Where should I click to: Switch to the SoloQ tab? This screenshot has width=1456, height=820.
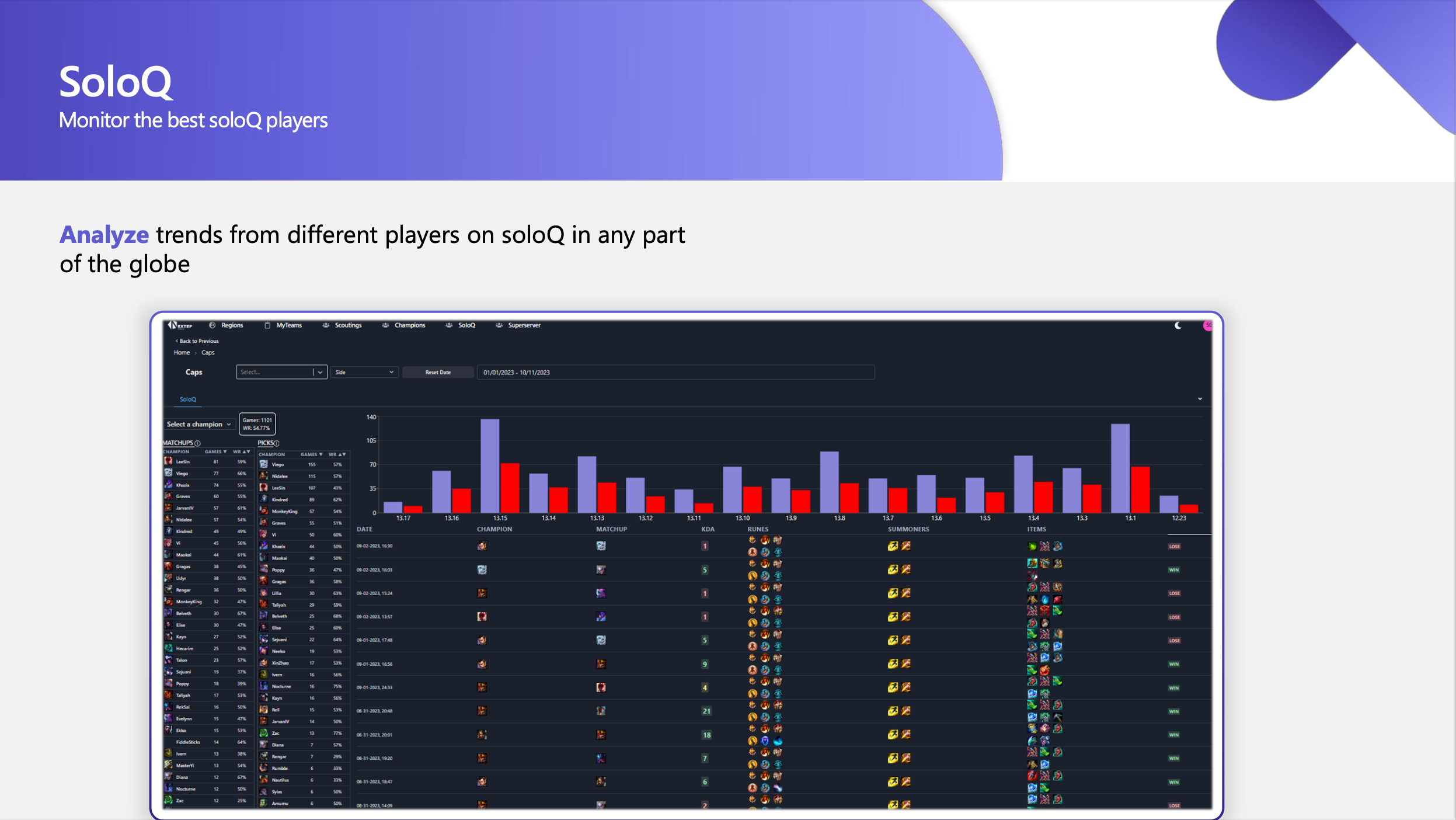[188, 398]
